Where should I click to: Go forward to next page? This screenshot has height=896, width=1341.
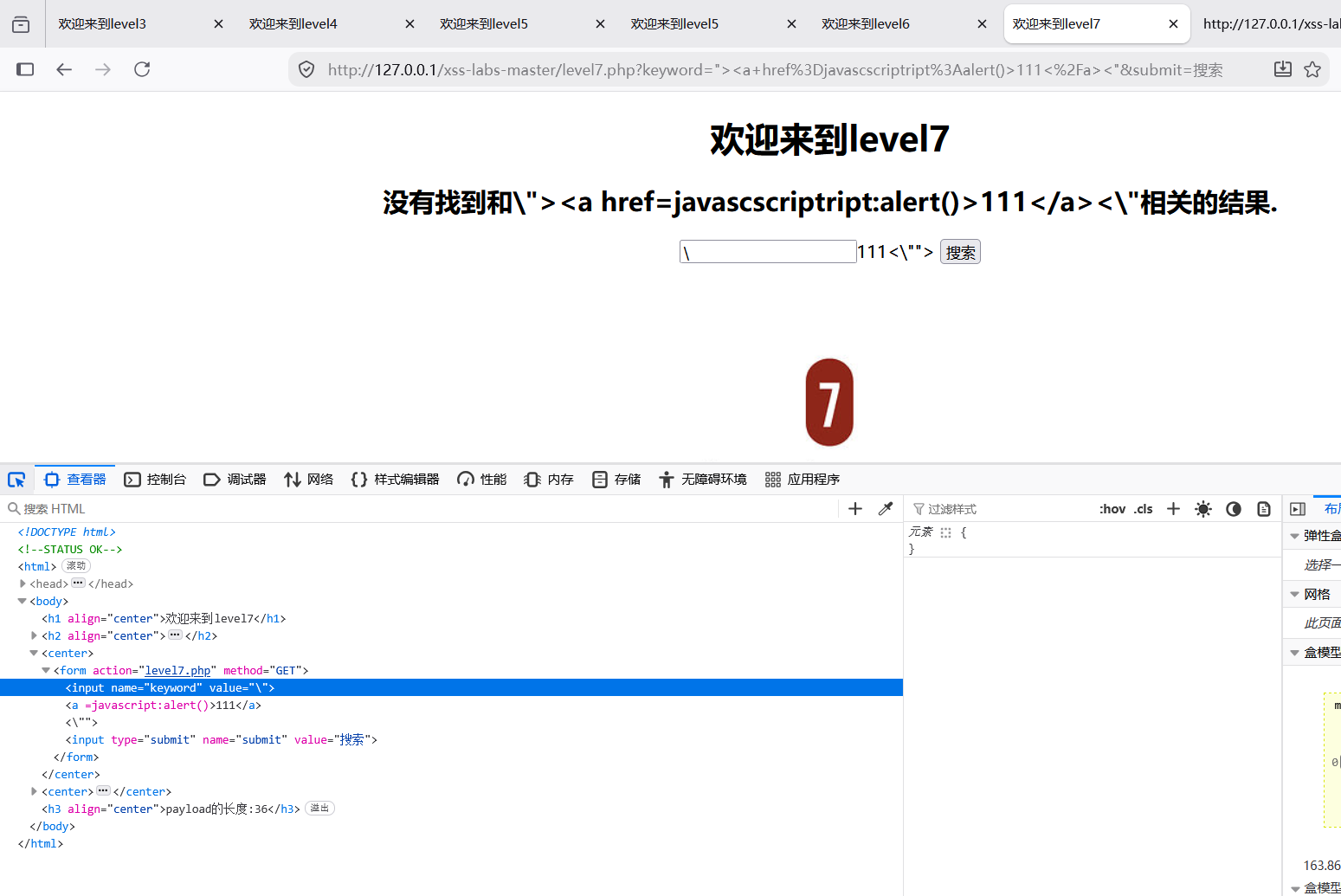coord(103,69)
